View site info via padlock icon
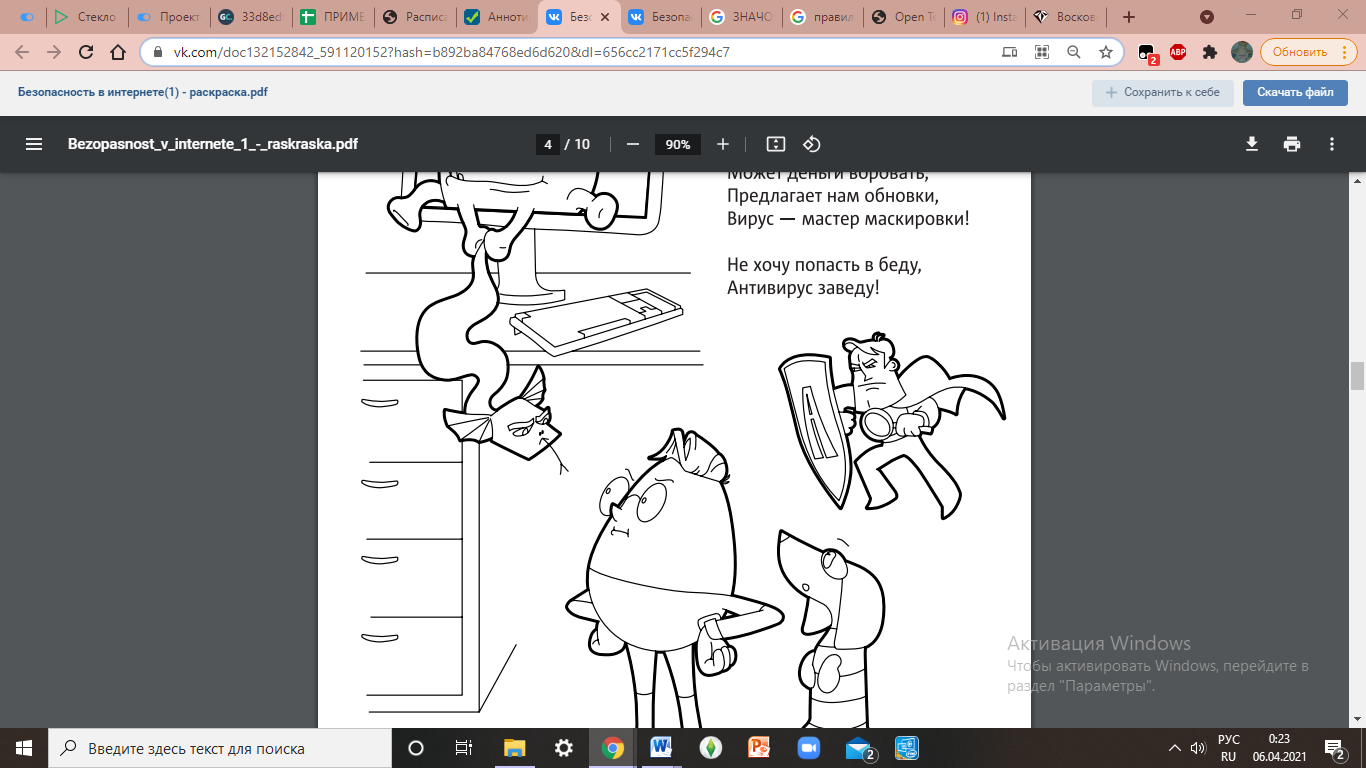 [x=158, y=52]
